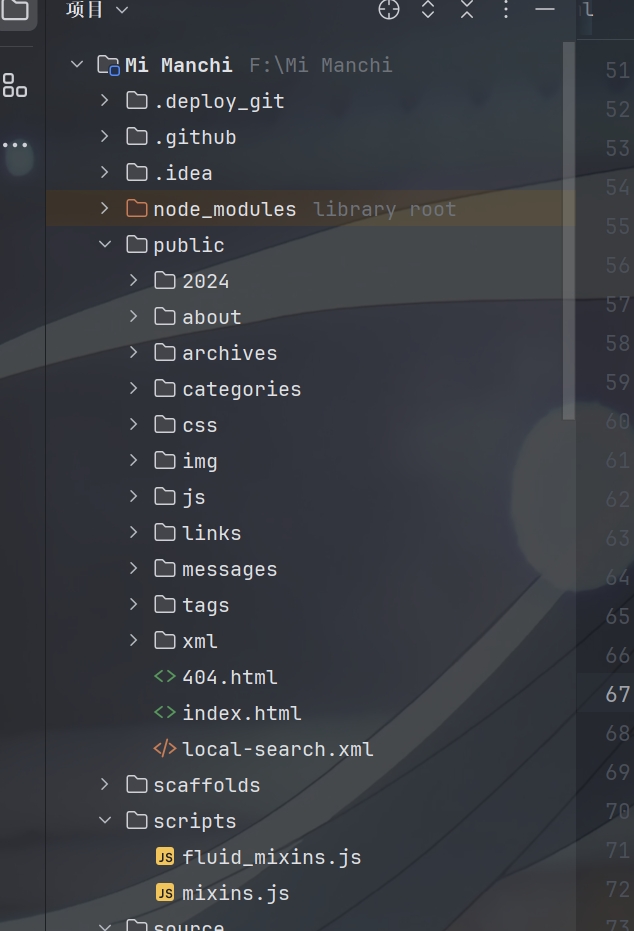Open local-search.xml in the tree
The image size is (634, 931).
click(x=277, y=749)
